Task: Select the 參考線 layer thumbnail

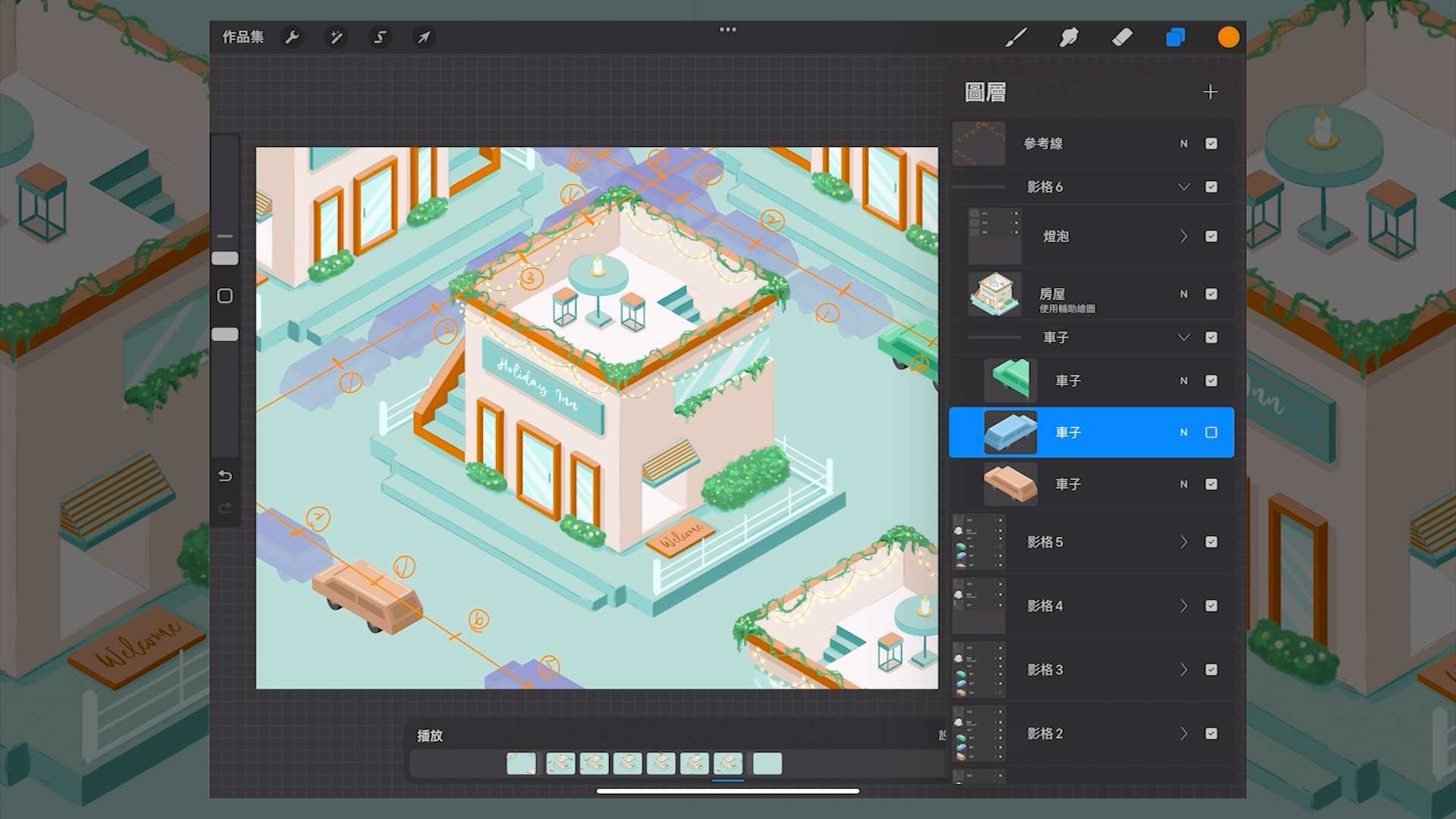Action: point(978,143)
